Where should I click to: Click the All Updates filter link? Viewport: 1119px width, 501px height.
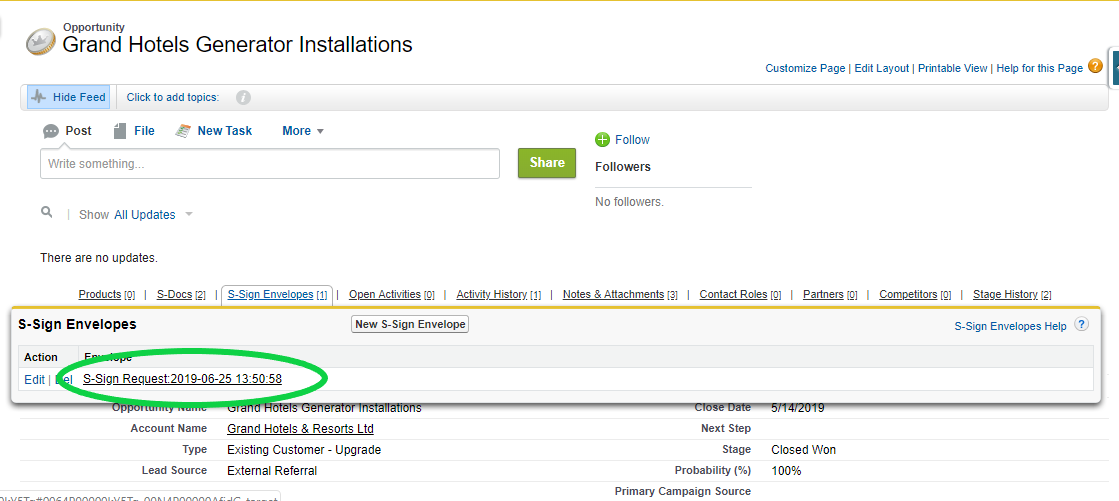tap(145, 215)
